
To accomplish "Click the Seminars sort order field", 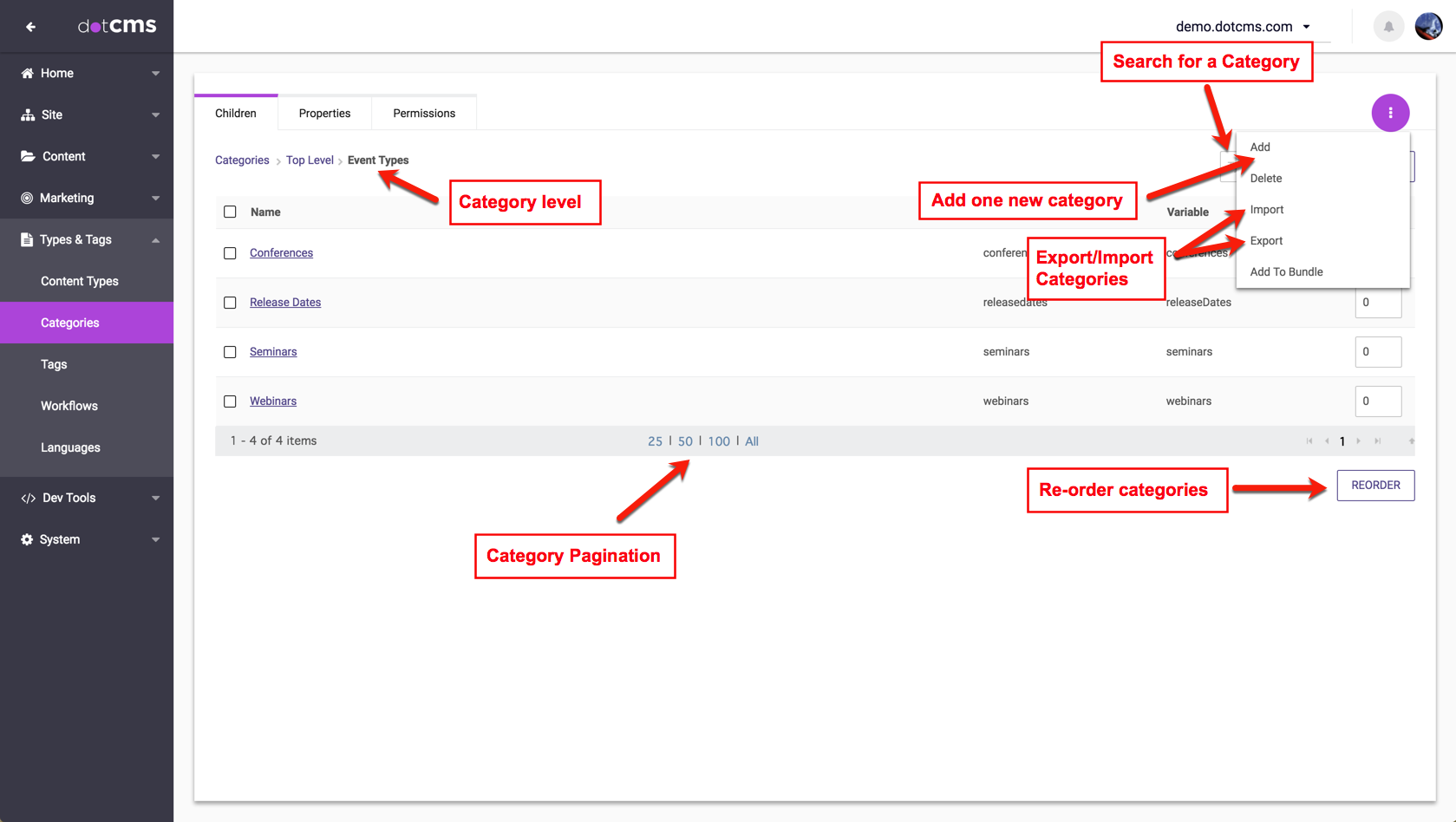I will [1377, 352].
